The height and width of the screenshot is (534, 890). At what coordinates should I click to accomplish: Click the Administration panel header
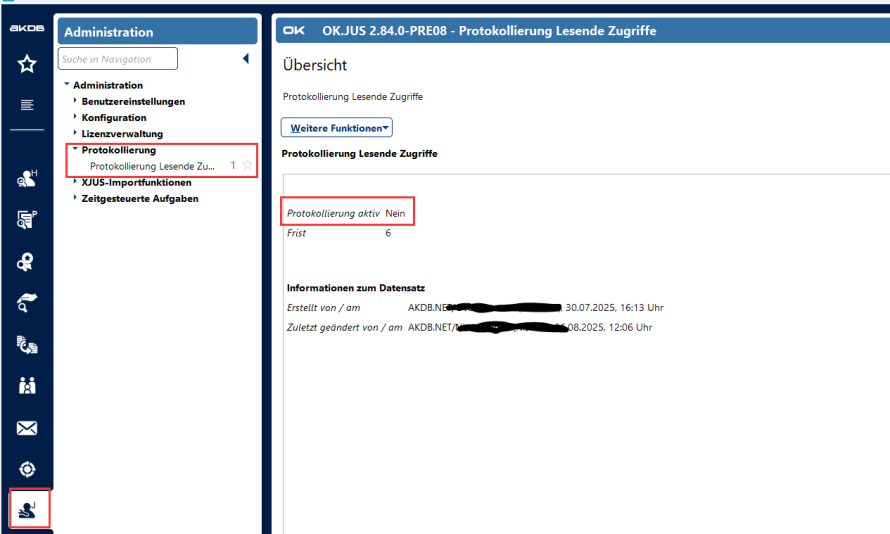(x=157, y=31)
